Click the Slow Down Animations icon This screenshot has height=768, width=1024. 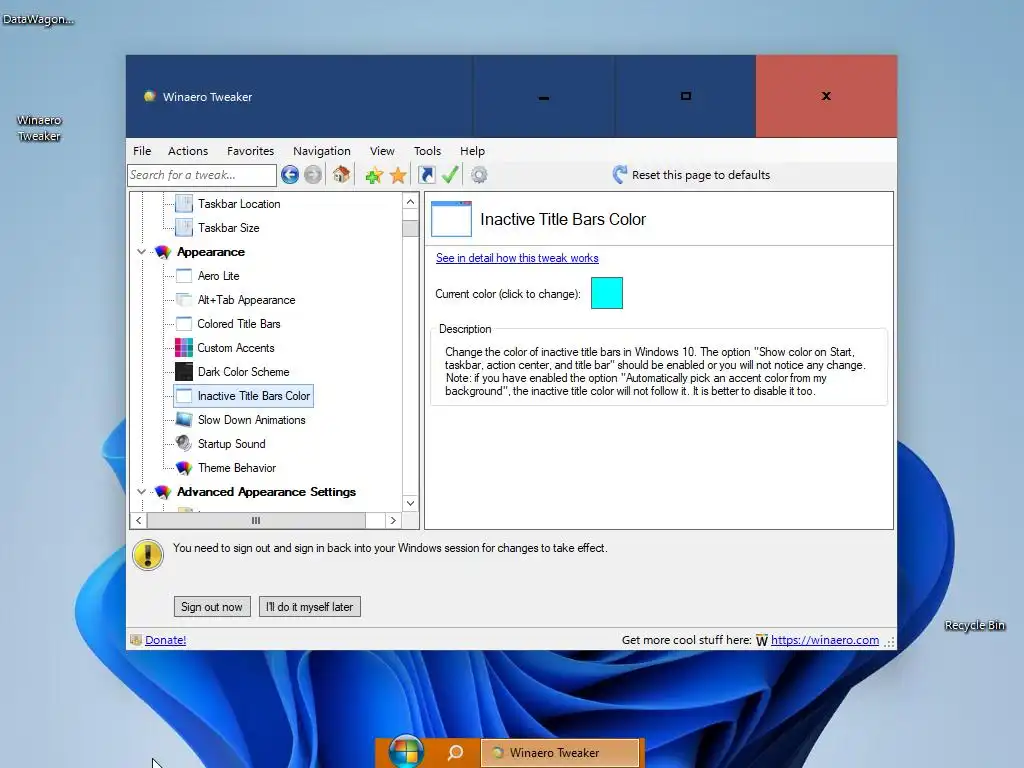coord(184,419)
